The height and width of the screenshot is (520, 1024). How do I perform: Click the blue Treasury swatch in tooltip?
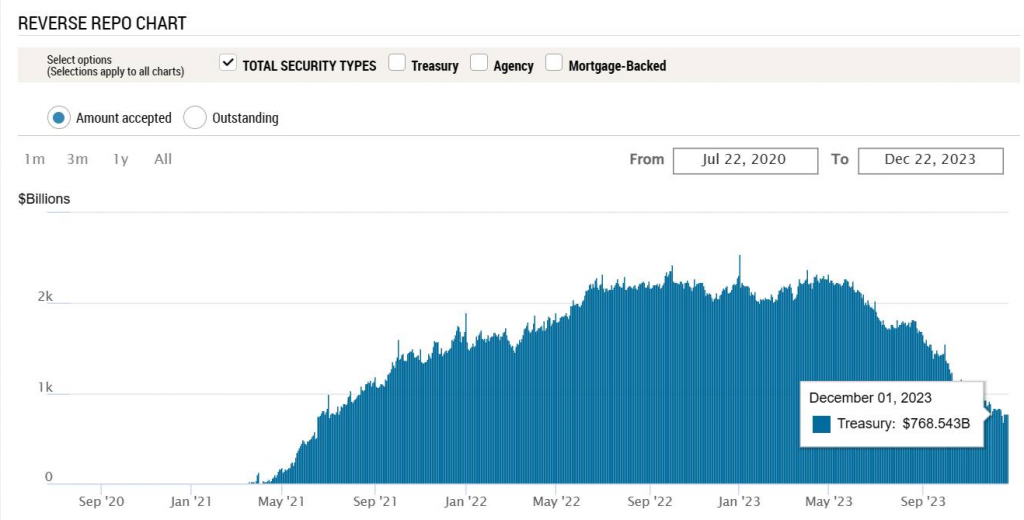click(822, 424)
